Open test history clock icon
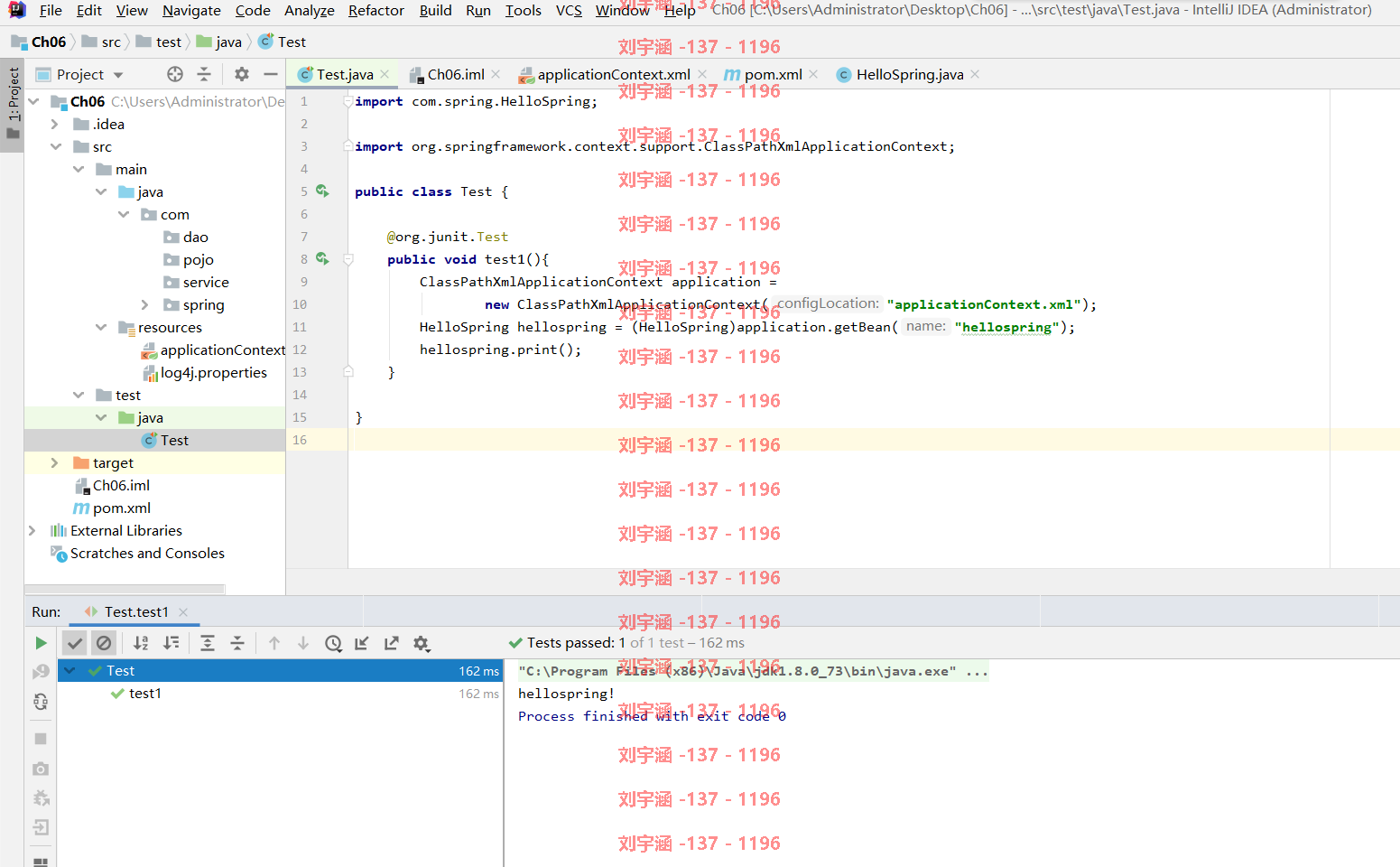 pos(333,643)
